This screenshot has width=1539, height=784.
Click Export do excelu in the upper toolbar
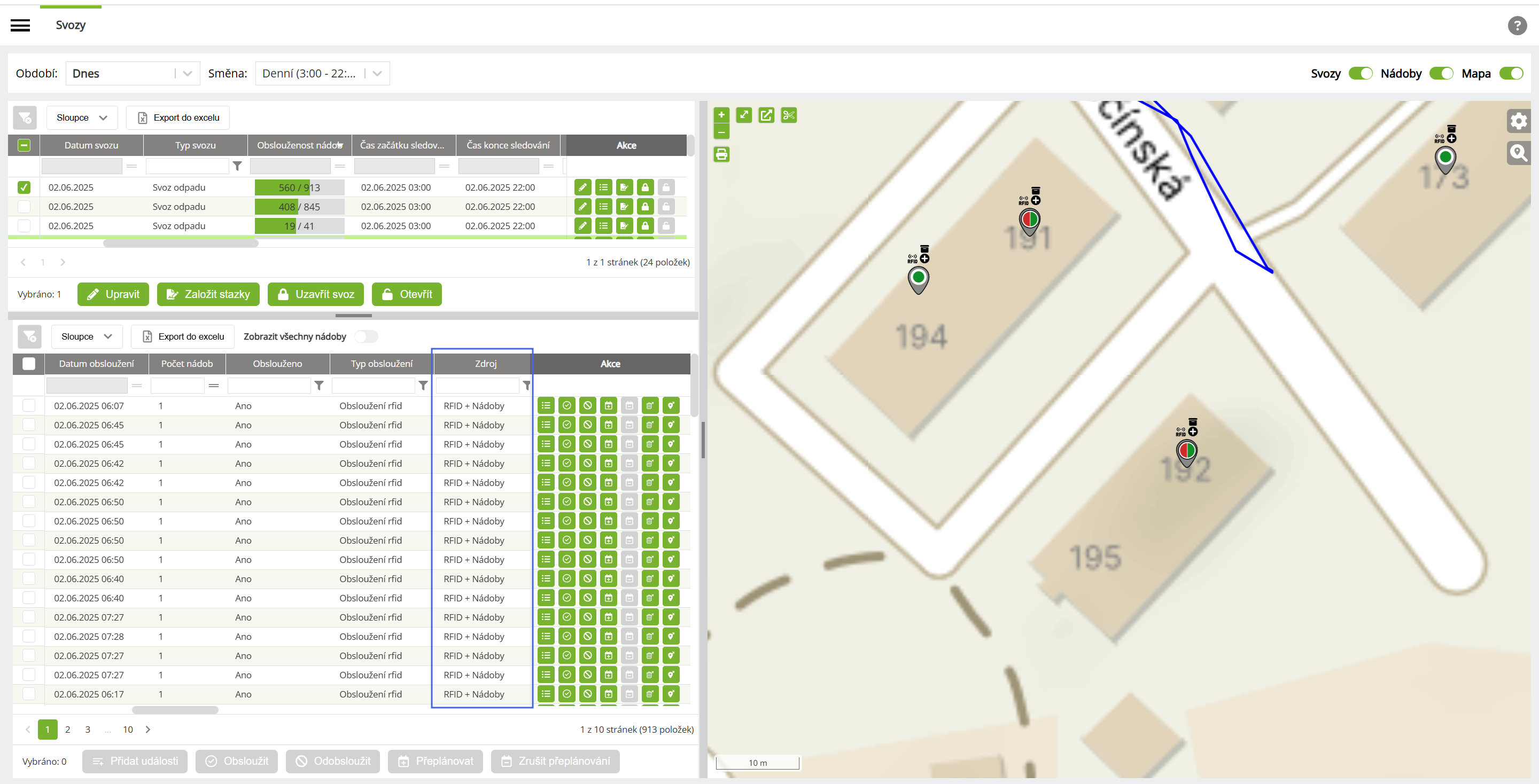tap(178, 117)
